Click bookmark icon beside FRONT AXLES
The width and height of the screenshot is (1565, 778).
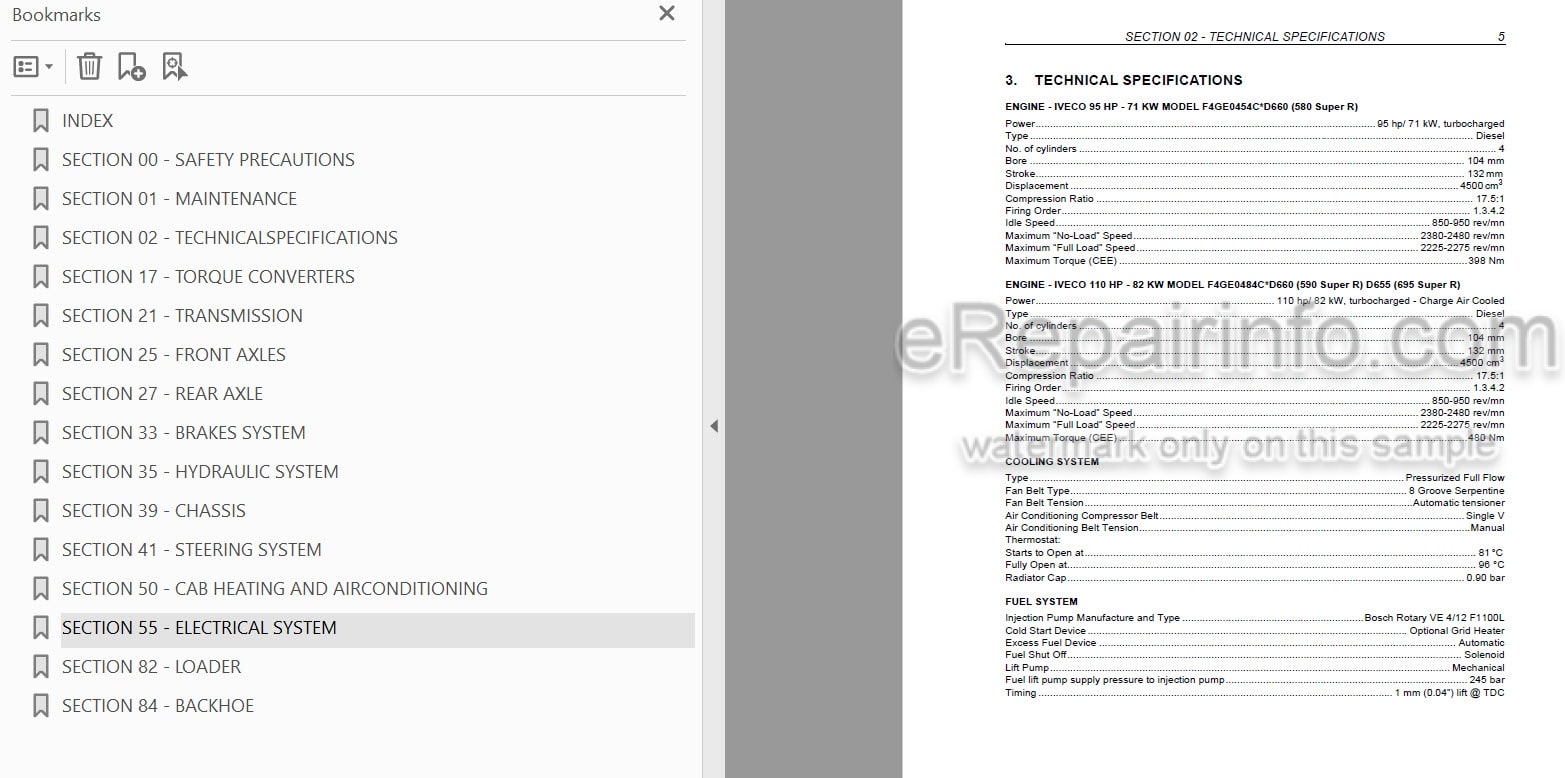(x=41, y=355)
